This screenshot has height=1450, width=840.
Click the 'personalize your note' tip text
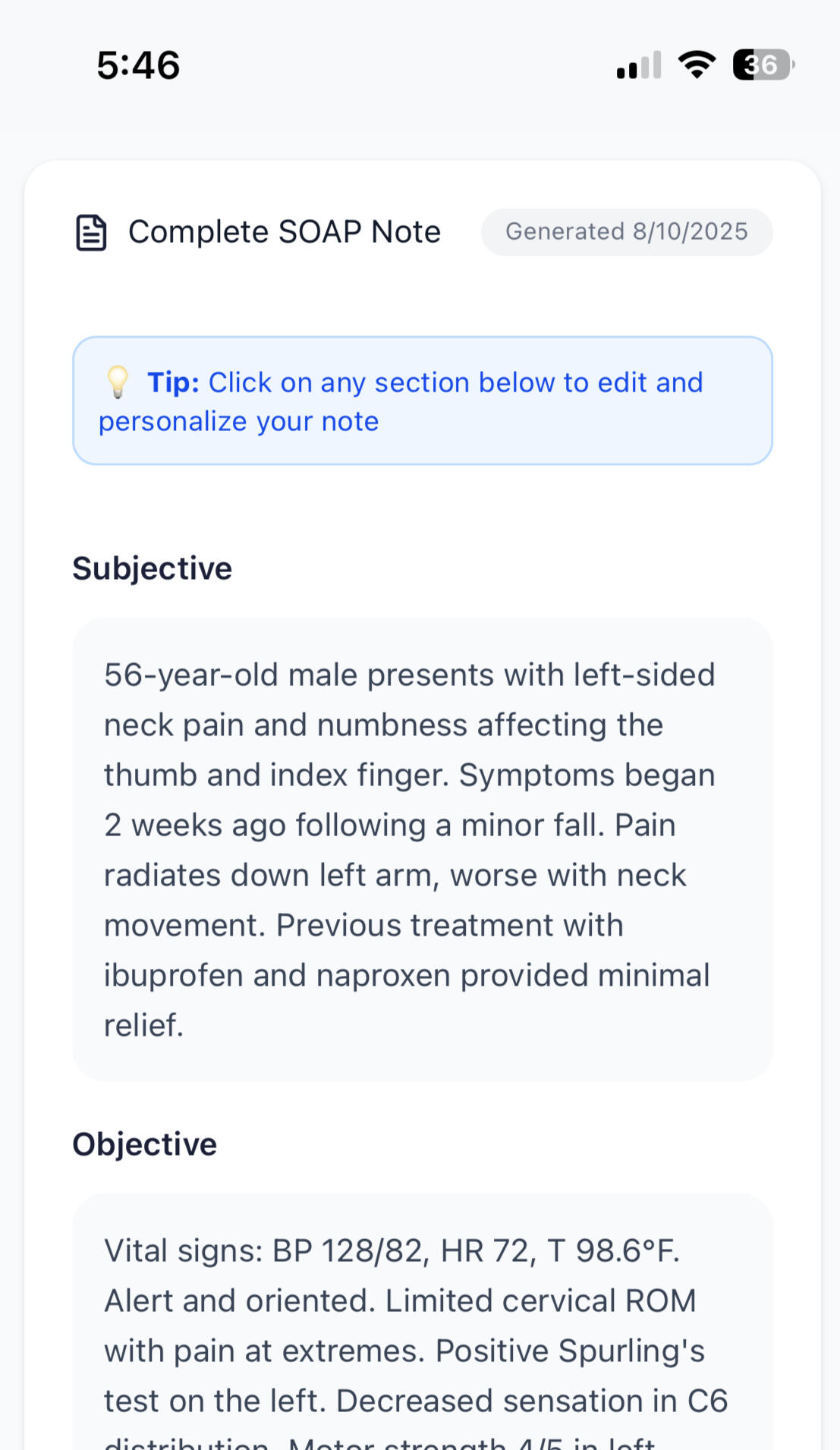[238, 421]
